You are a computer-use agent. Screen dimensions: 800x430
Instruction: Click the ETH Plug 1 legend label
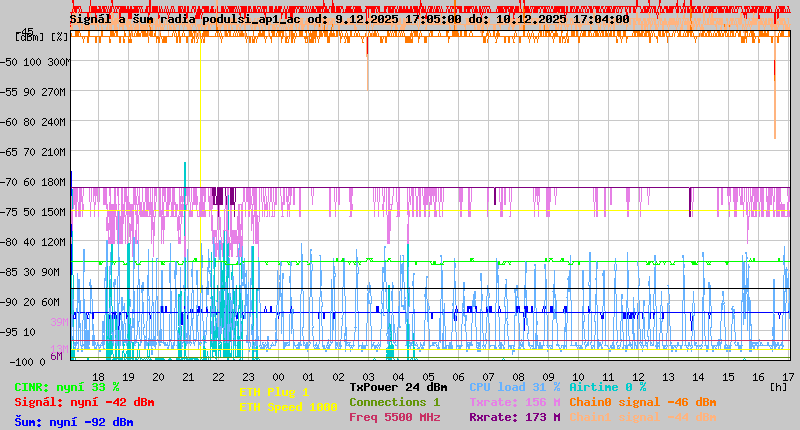tap(274, 392)
